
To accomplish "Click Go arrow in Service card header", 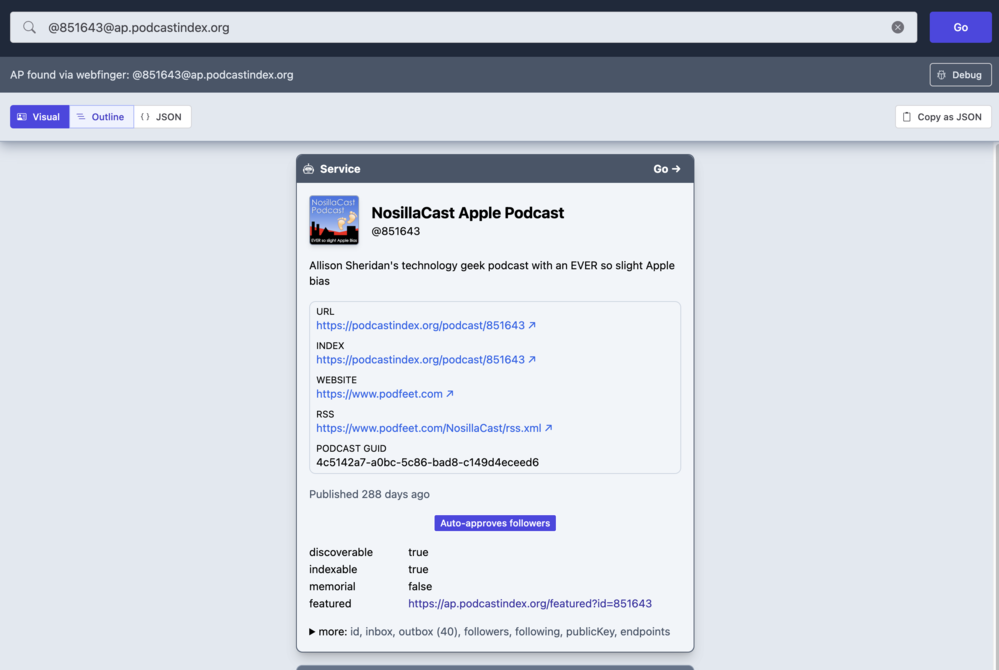I will (x=666, y=169).
